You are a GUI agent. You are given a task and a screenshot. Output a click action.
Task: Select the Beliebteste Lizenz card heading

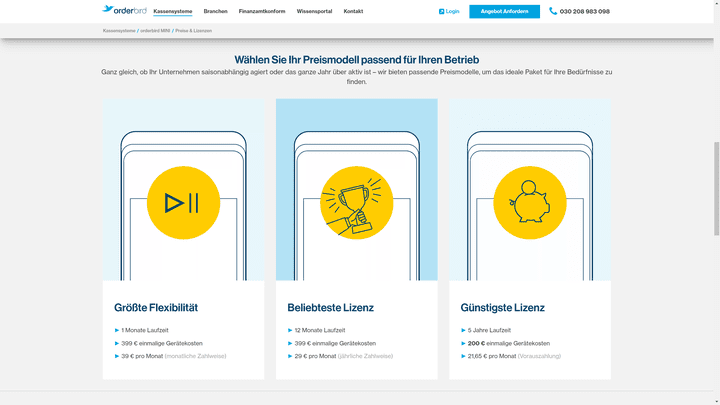330,308
